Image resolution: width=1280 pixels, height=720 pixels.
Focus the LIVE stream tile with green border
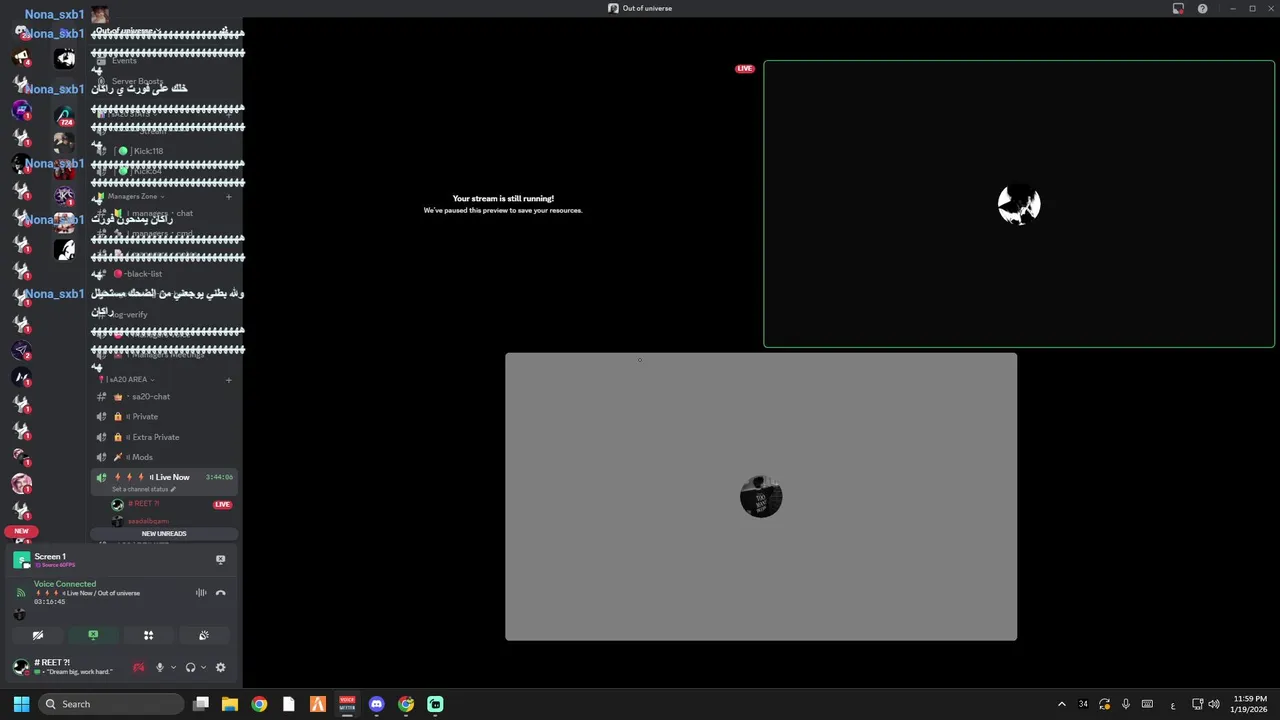click(1019, 204)
